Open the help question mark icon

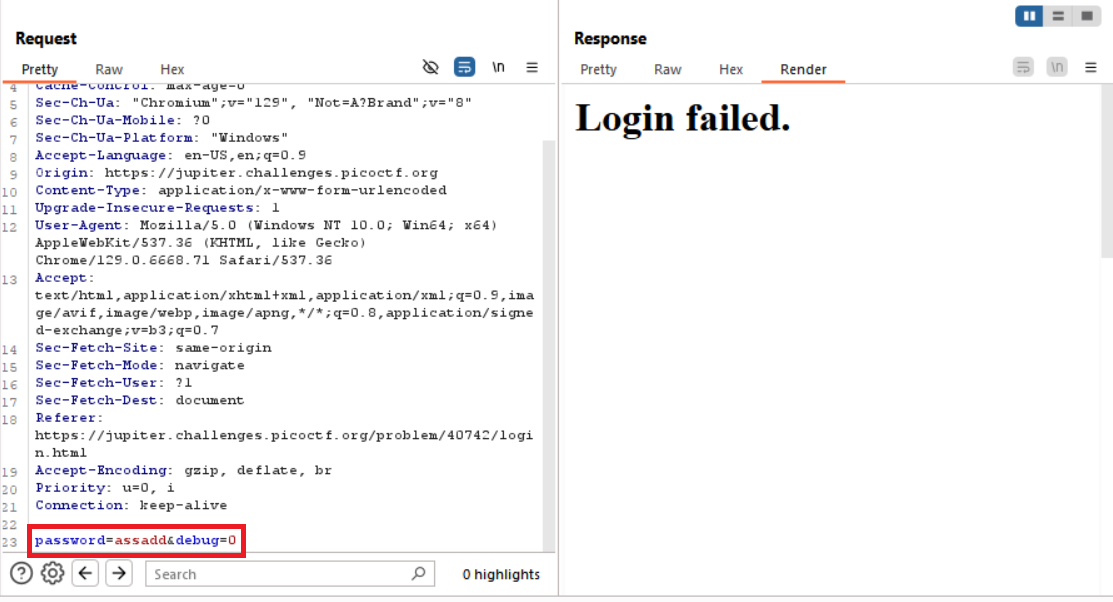tap(21, 573)
